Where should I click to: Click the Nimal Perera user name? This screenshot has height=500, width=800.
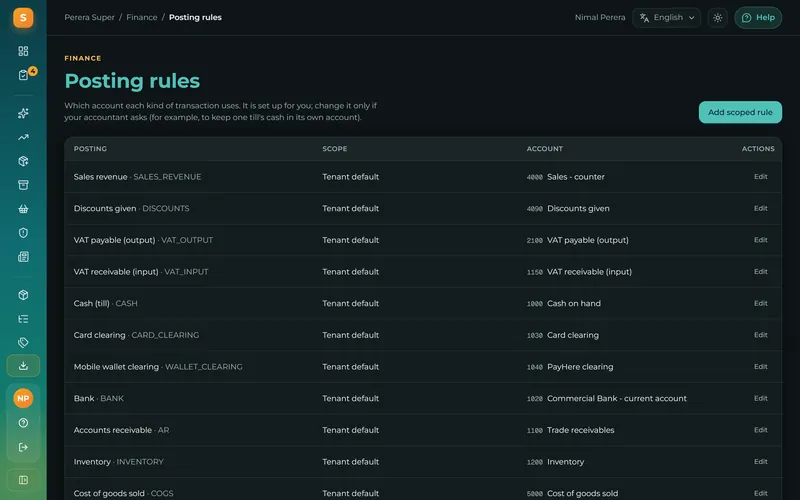click(599, 17)
